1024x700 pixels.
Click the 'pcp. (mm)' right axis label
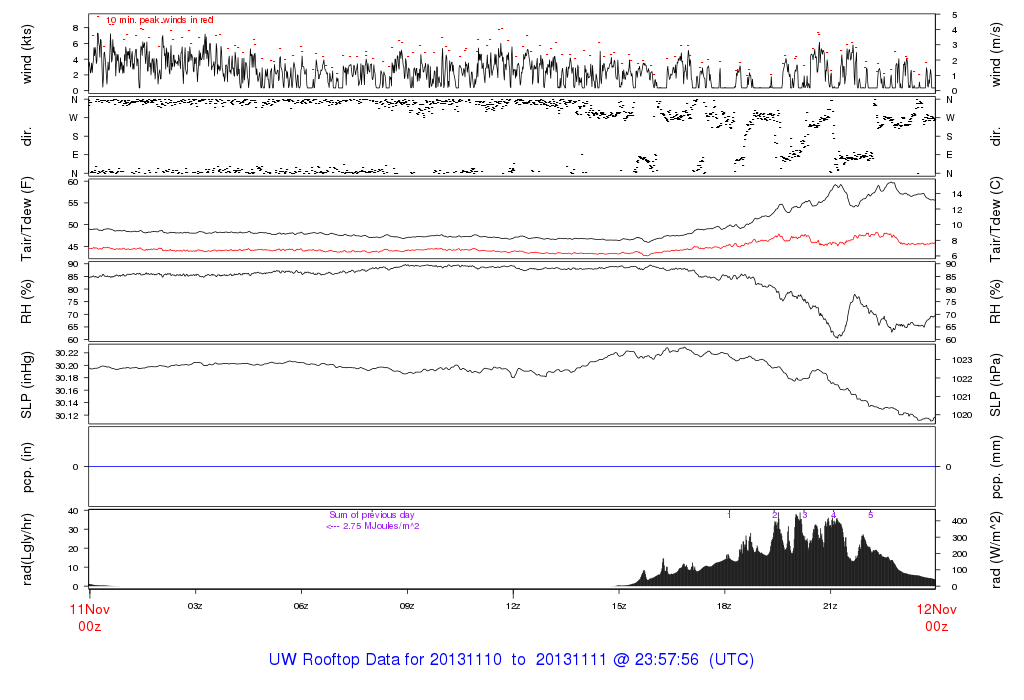(x=997, y=466)
